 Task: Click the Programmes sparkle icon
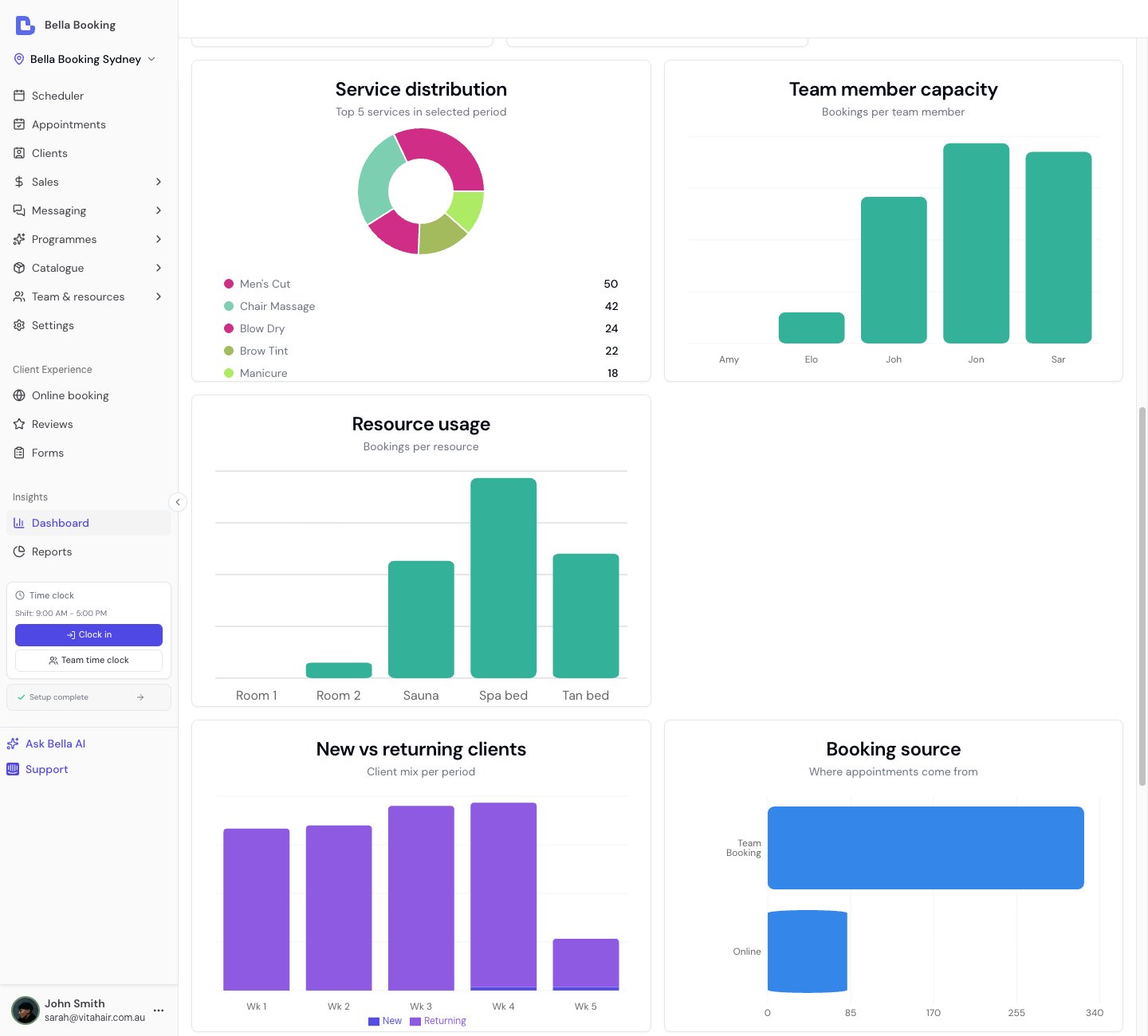pyautogui.click(x=19, y=239)
